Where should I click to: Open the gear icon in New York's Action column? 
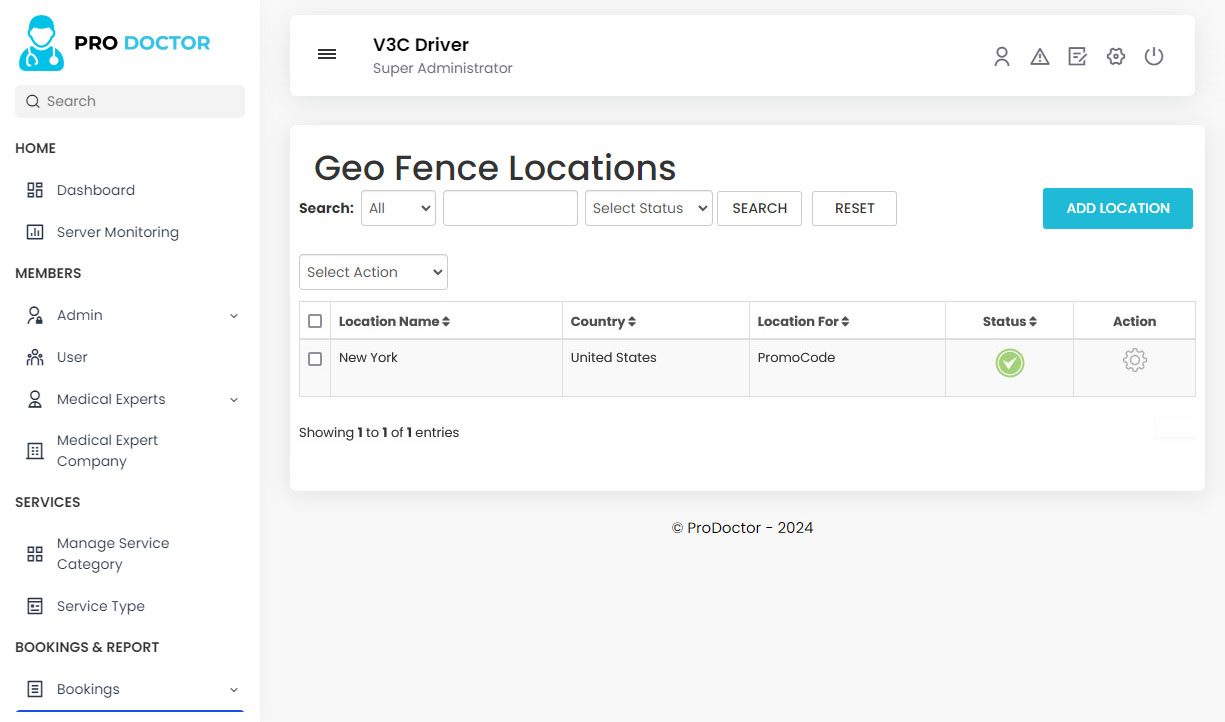pos(1134,360)
